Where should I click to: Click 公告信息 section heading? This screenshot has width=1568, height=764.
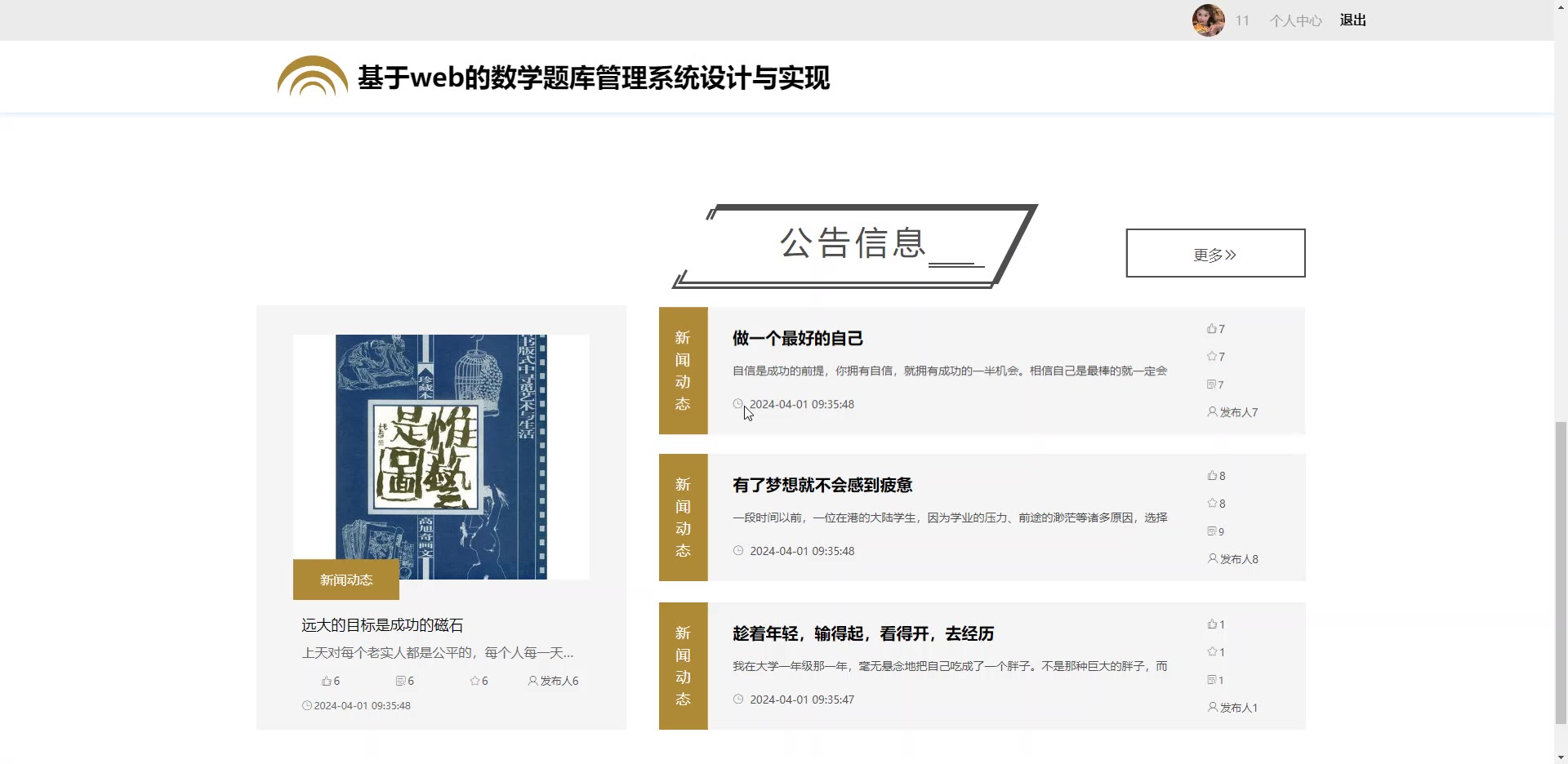(x=853, y=243)
